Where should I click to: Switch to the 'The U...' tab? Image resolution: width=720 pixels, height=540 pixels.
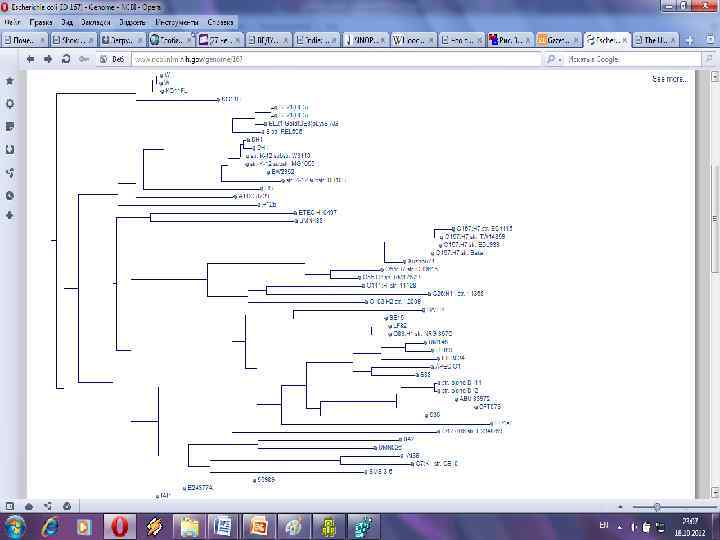click(x=656, y=40)
